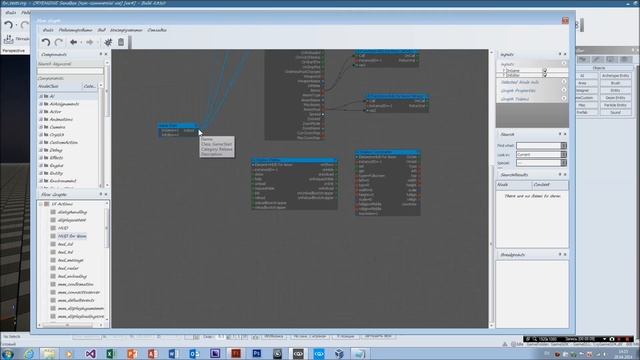Open Outlook from the taskbar
The image size is (640, 360).
(194, 353)
